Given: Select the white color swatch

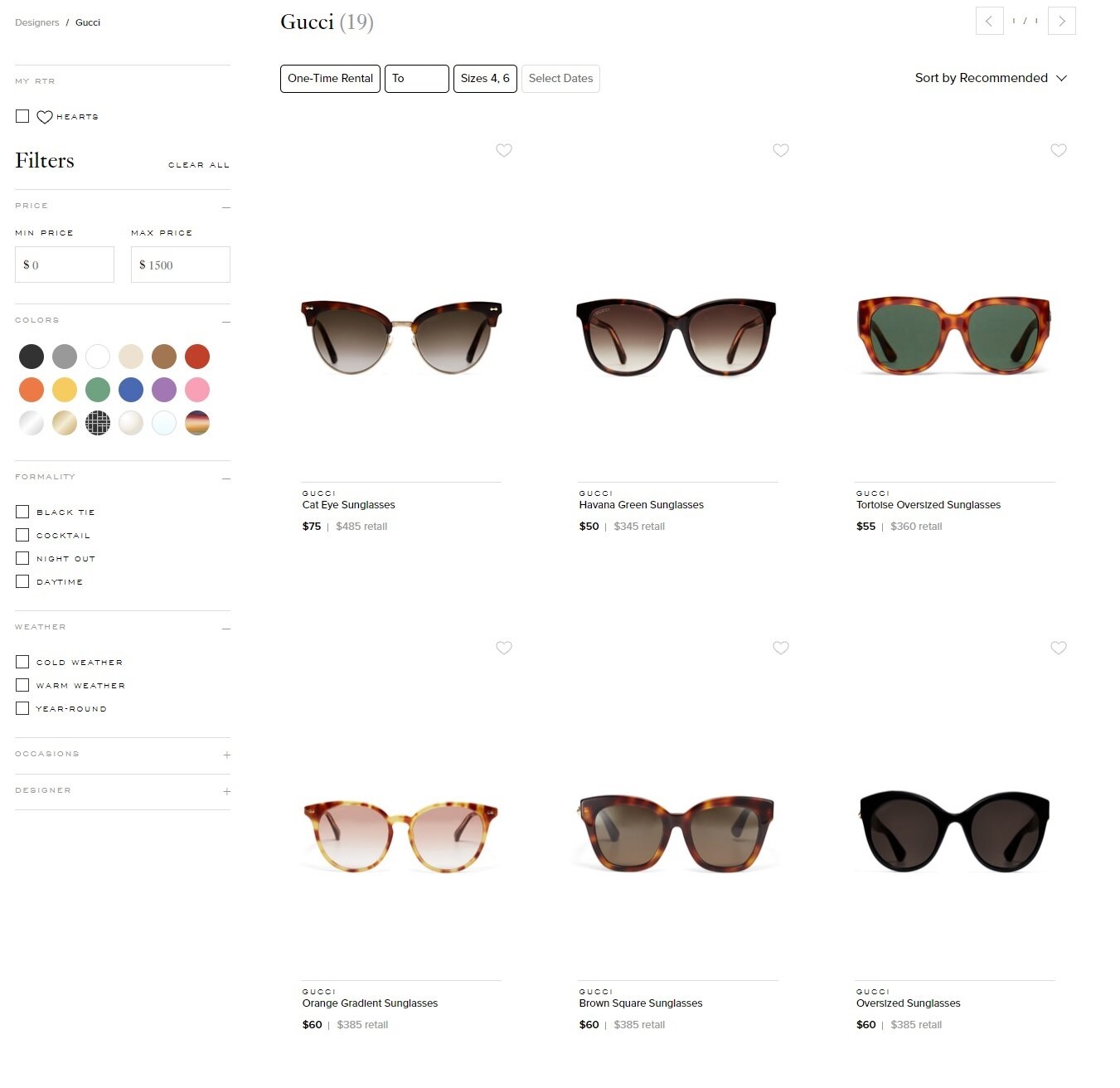Looking at the screenshot, I should tap(98, 357).
